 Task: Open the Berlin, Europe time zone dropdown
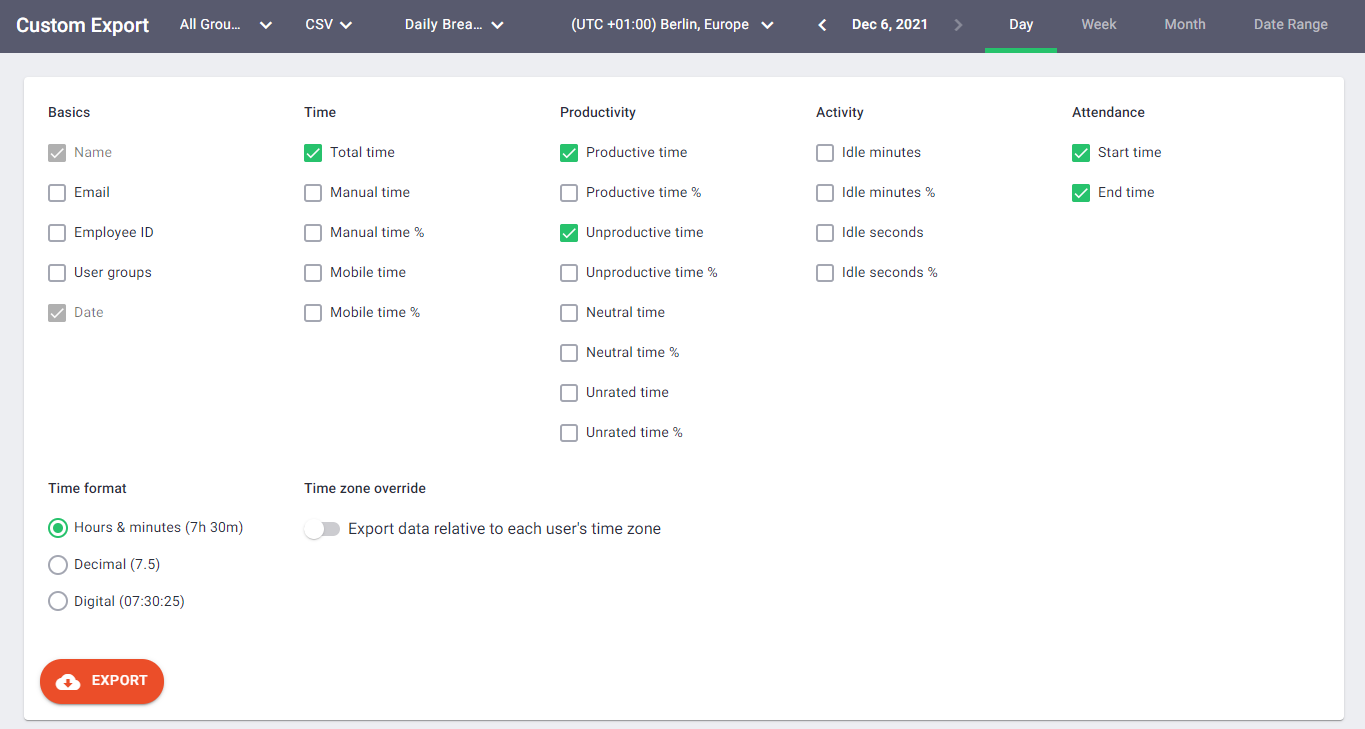tap(672, 24)
